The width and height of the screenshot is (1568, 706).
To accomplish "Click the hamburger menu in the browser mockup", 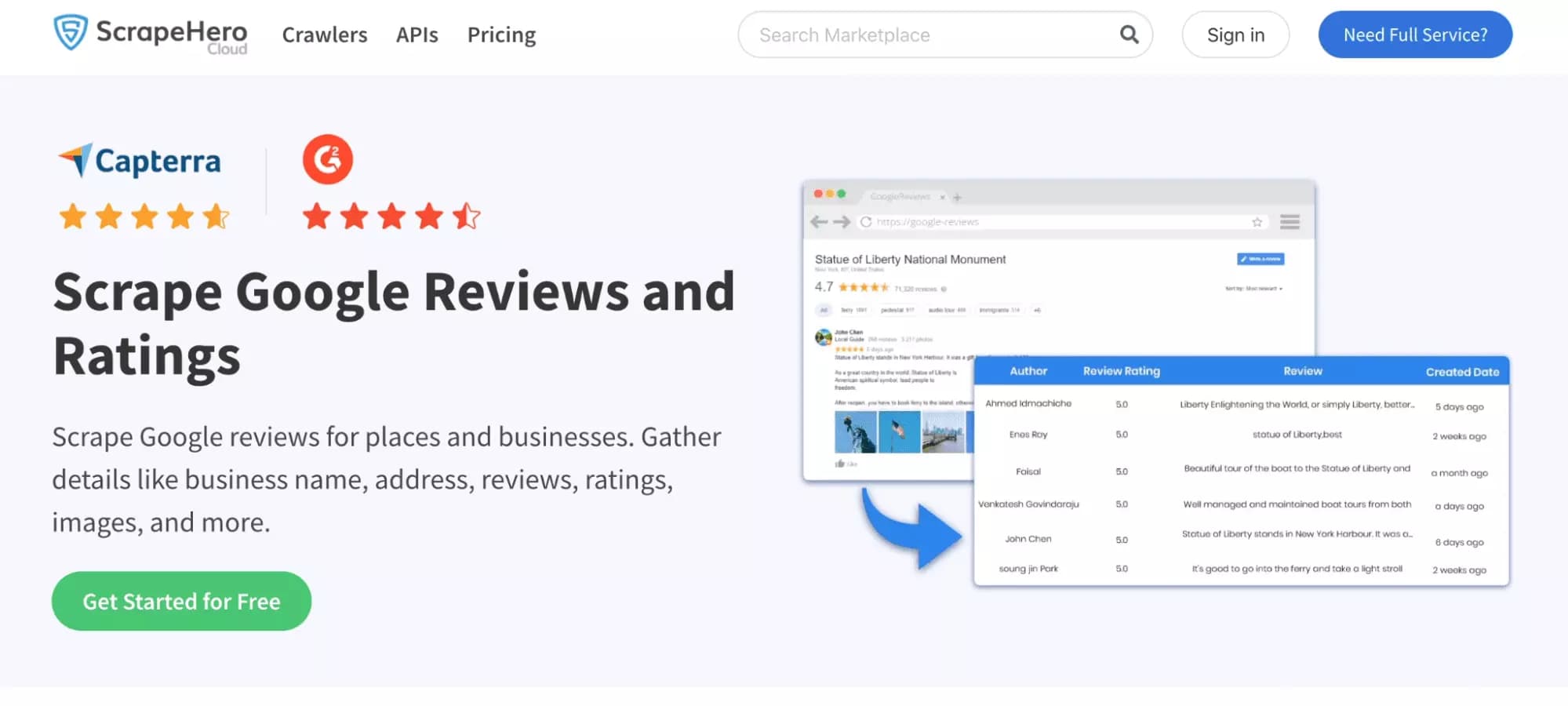I will click(x=1290, y=222).
